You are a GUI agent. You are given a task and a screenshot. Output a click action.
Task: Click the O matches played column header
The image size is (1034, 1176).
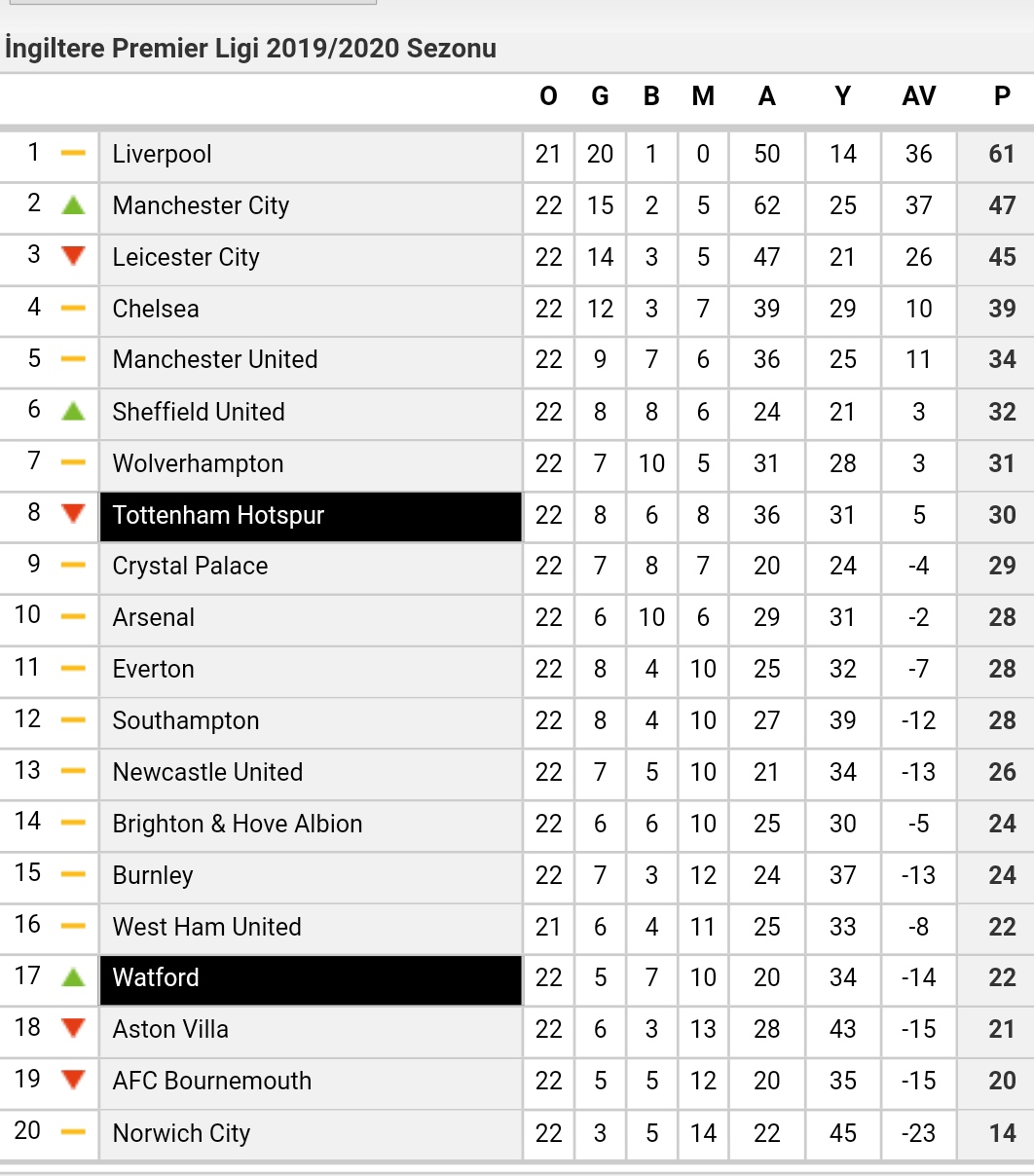[x=548, y=96]
